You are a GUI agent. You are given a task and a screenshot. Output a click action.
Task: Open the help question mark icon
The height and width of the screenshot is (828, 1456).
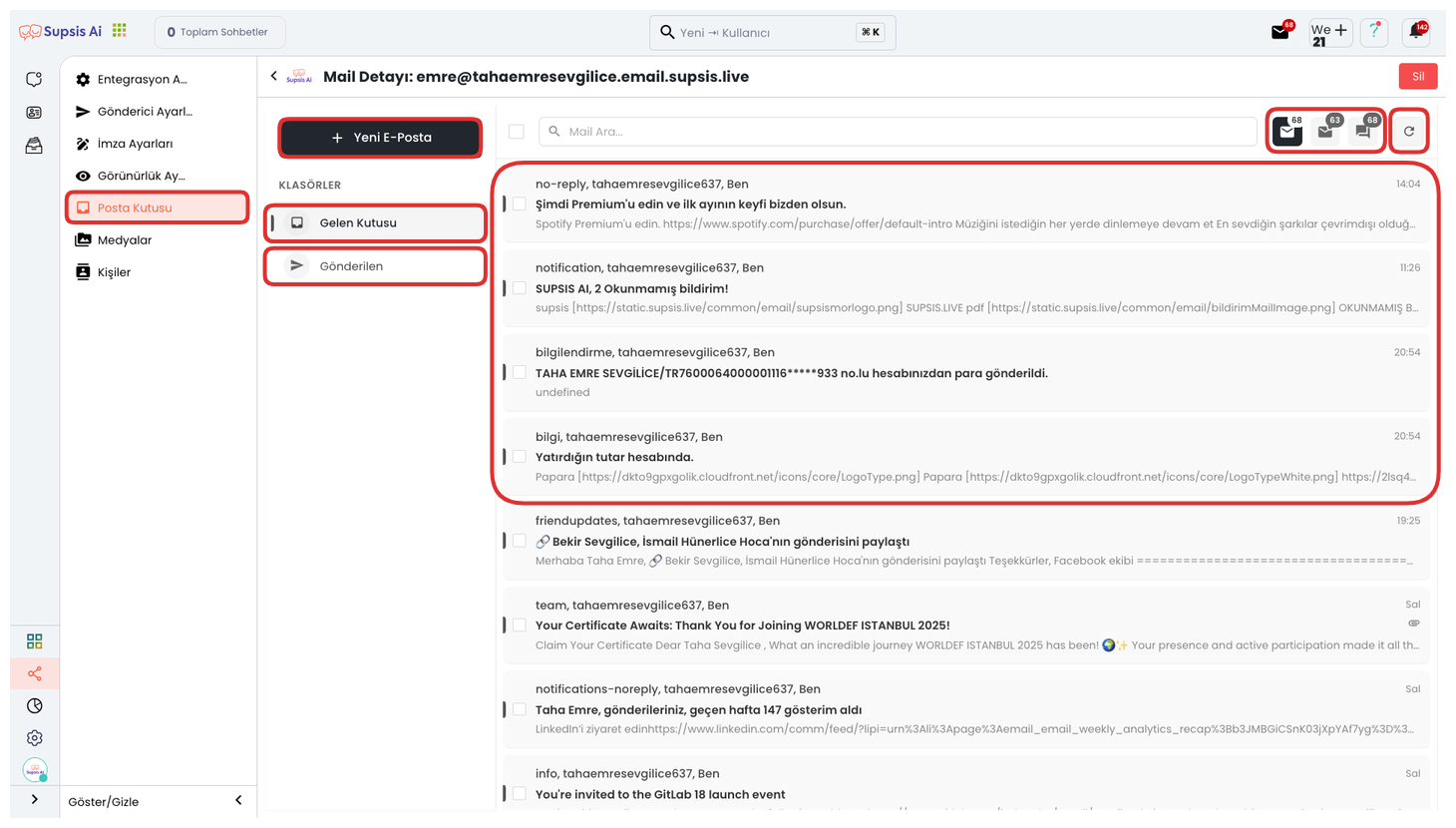click(x=1374, y=32)
